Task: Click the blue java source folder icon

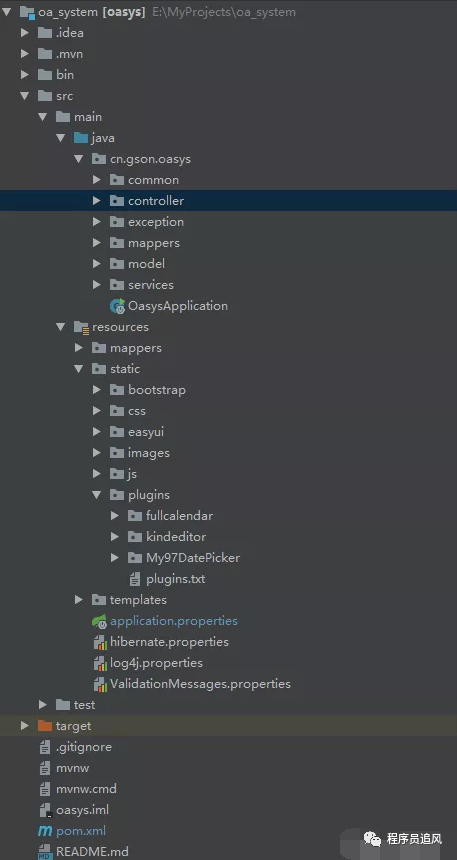Action: 81,138
